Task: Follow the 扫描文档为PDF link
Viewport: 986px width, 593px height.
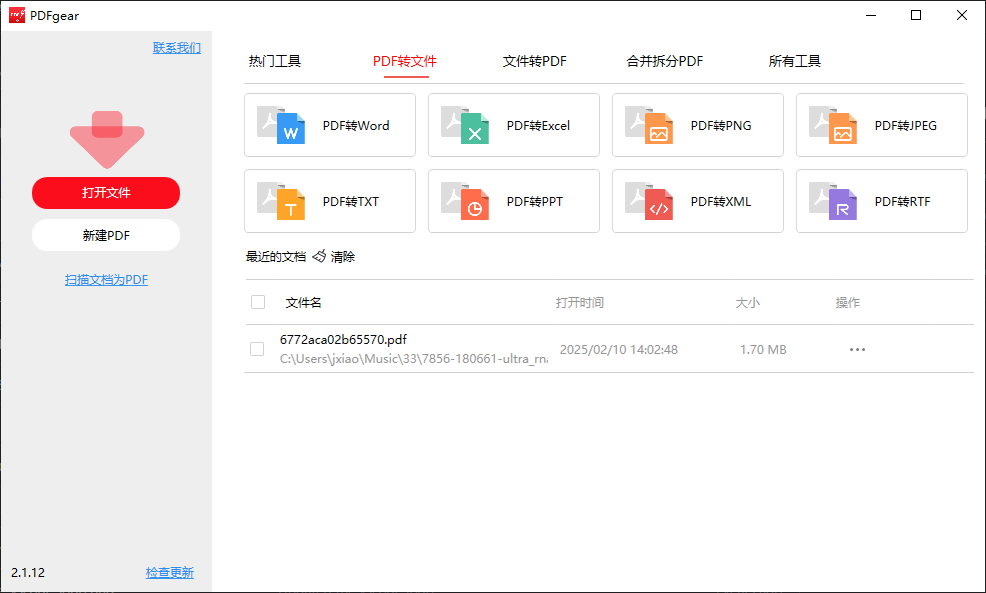Action: (x=106, y=280)
